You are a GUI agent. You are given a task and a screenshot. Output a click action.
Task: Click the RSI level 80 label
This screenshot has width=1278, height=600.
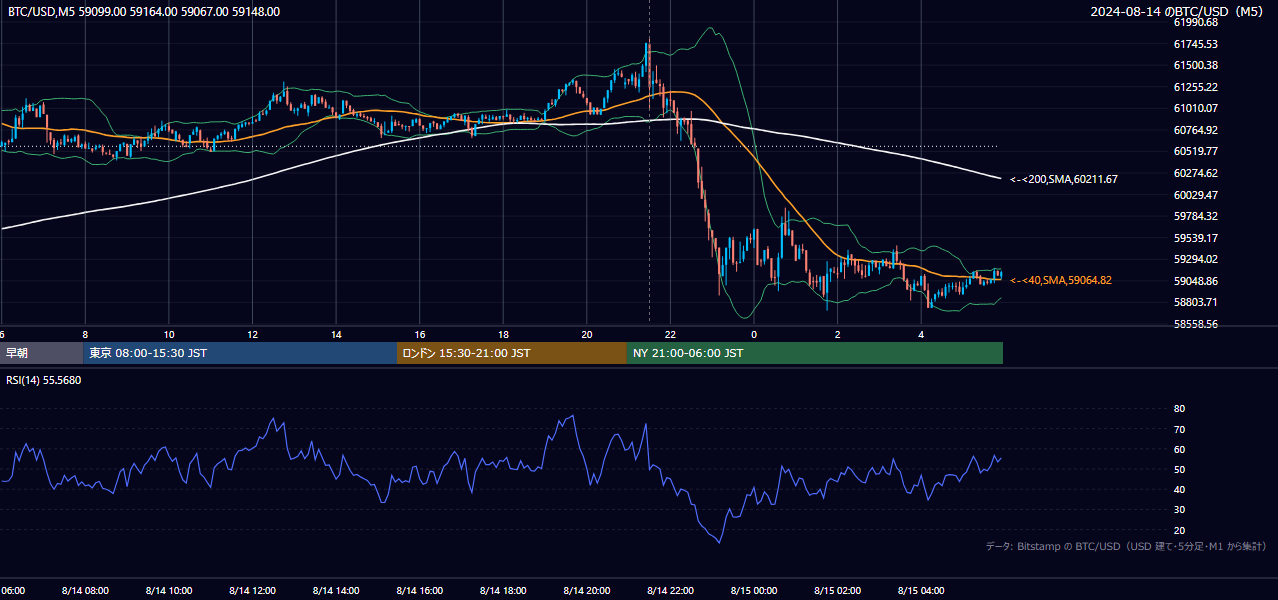point(1179,409)
